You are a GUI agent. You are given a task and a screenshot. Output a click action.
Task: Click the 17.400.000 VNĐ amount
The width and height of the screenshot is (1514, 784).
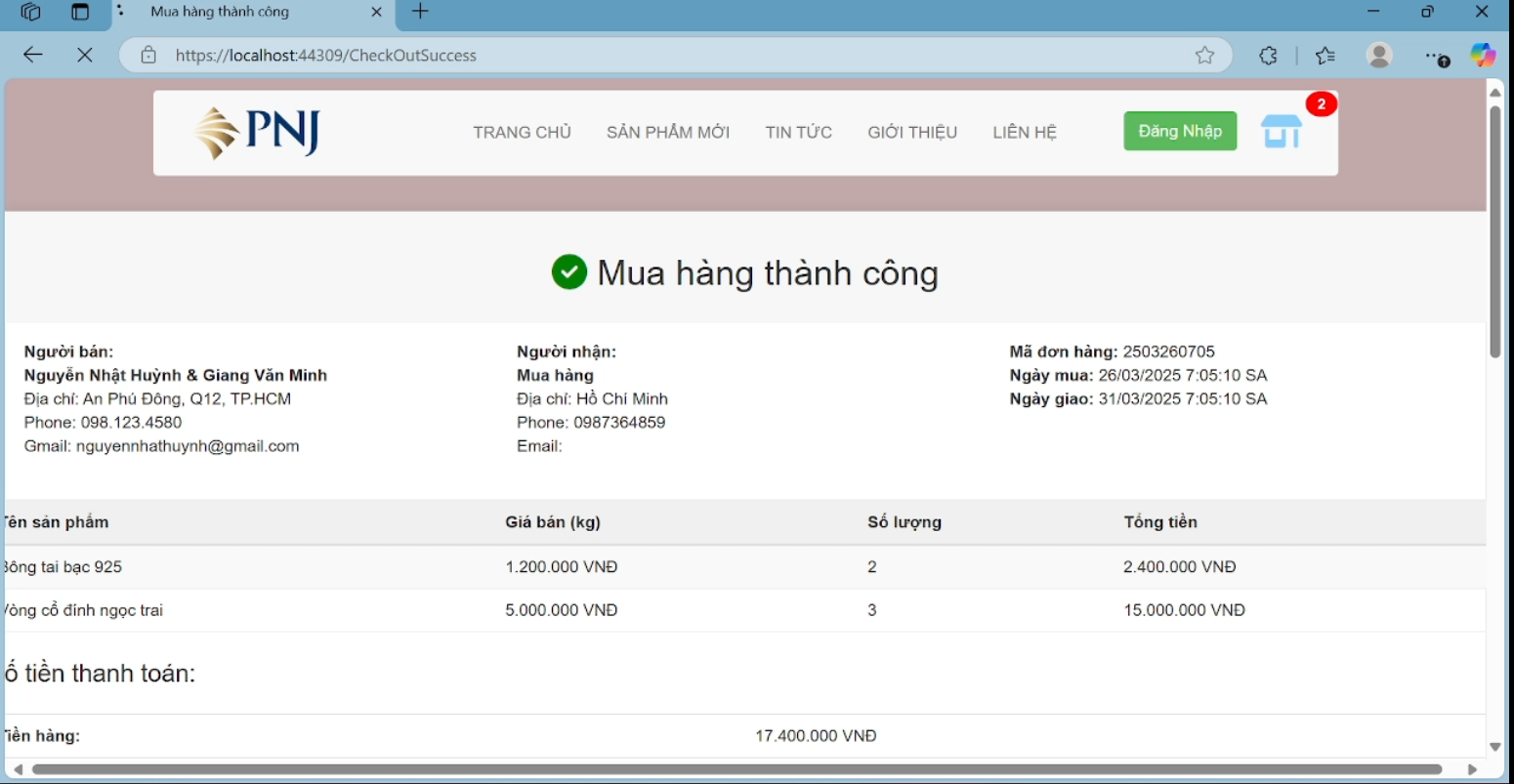pyautogui.click(x=816, y=736)
